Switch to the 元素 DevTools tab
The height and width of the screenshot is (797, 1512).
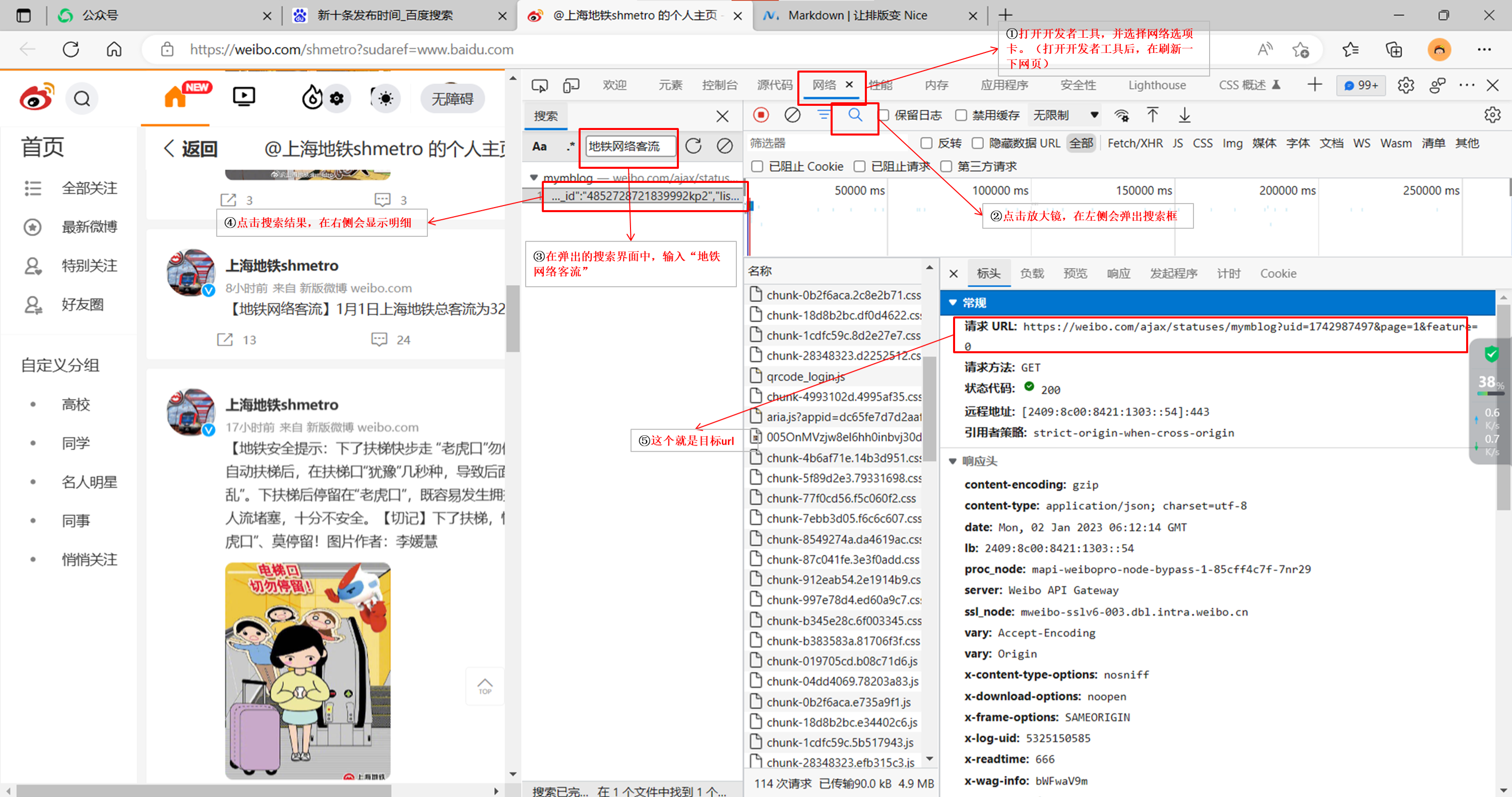click(x=670, y=86)
